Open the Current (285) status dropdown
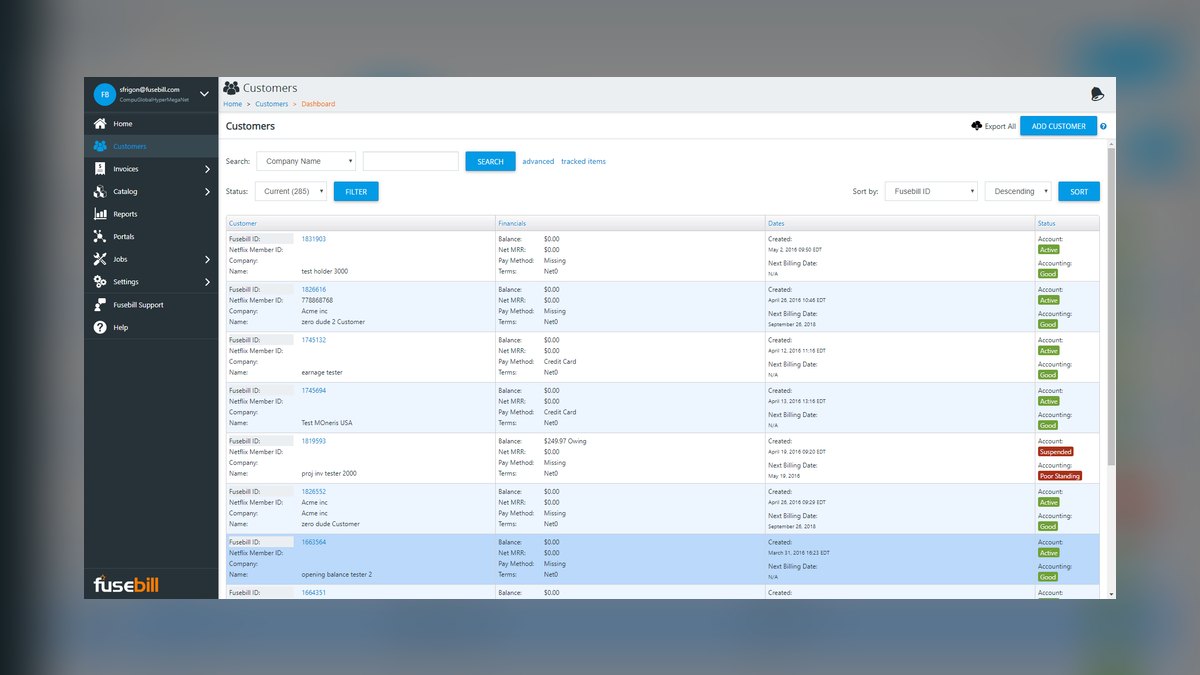1200x675 pixels. [x=291, y=191]
